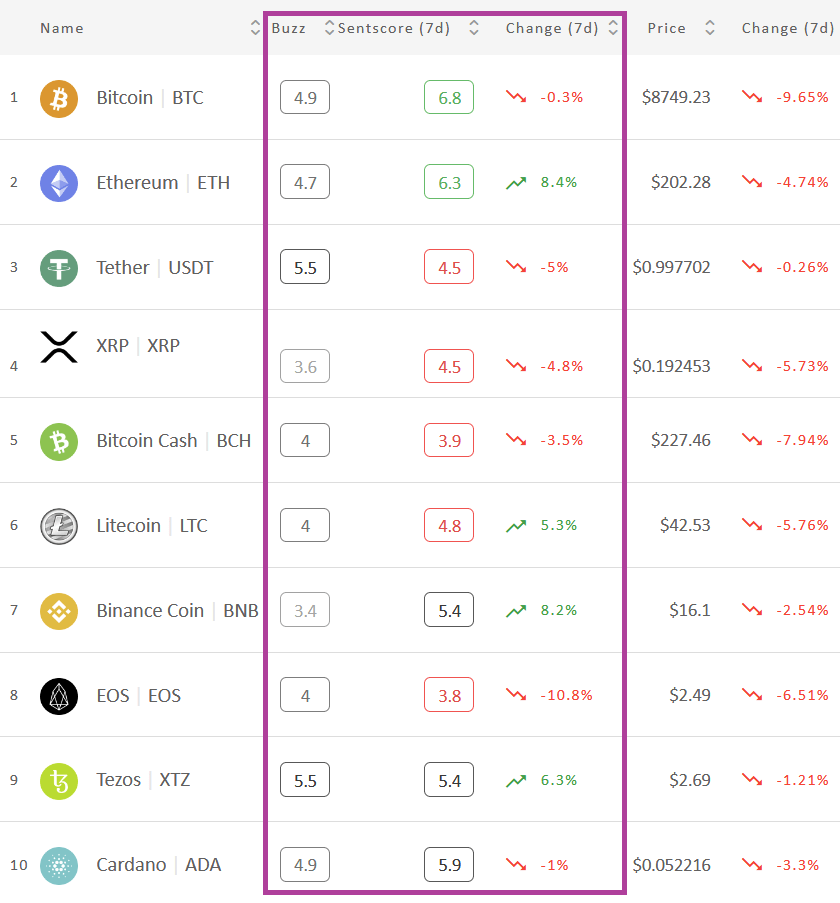
Task: Sort by Buzz column sort arrows
Action: coord(329,28)
